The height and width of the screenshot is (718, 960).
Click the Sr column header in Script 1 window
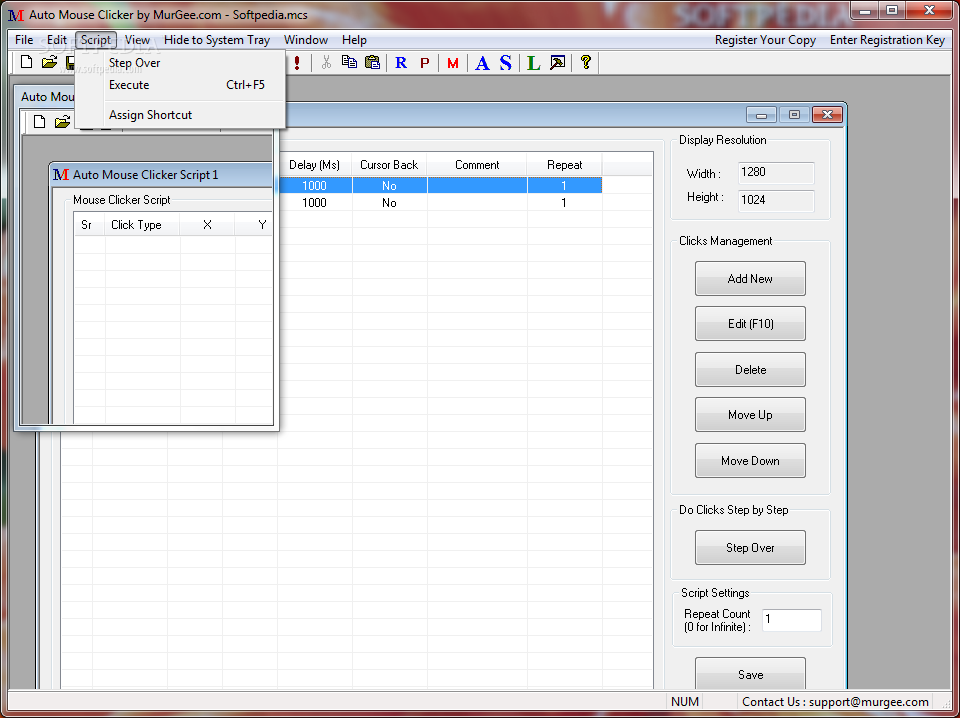[x=89, y=225]
